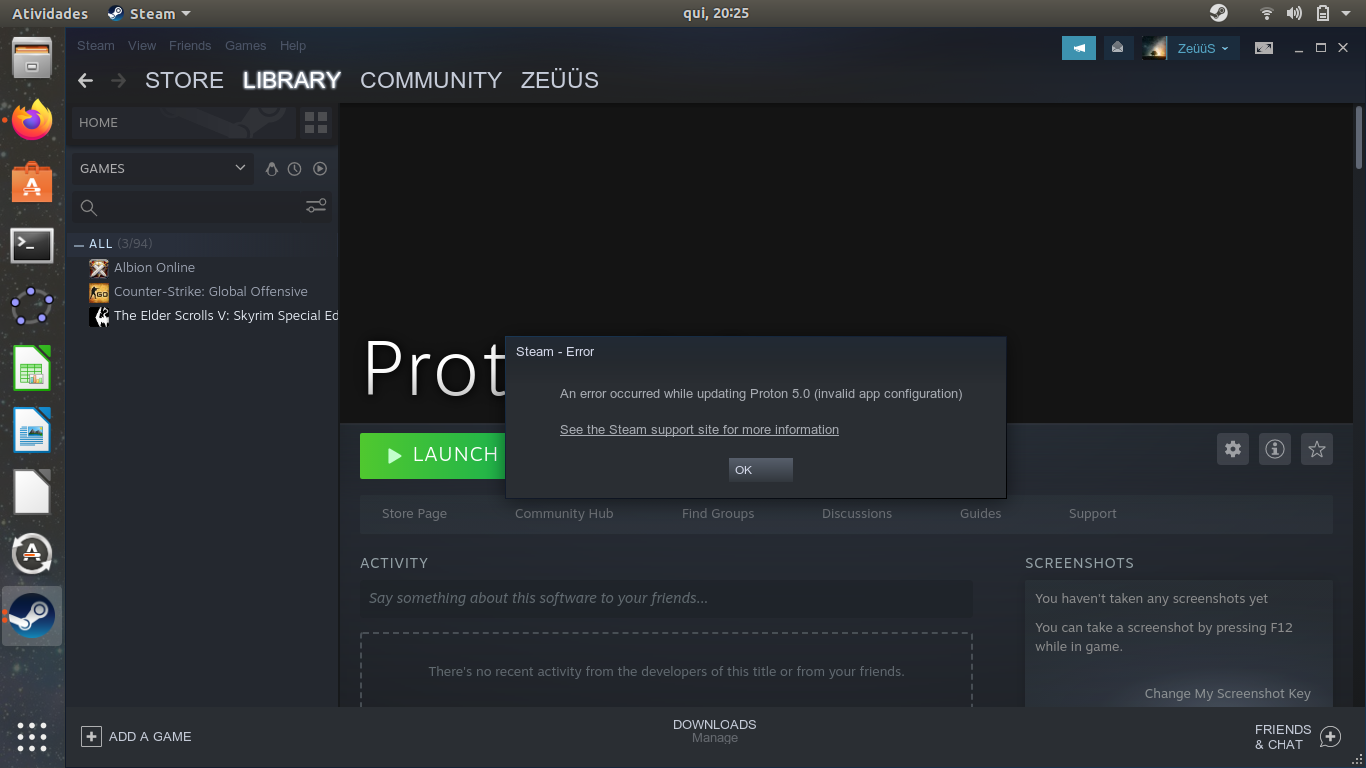Open the DOWNLOADS Manage section
Viewport: 1366px width, 768px height.
click(x=714, y=731)
